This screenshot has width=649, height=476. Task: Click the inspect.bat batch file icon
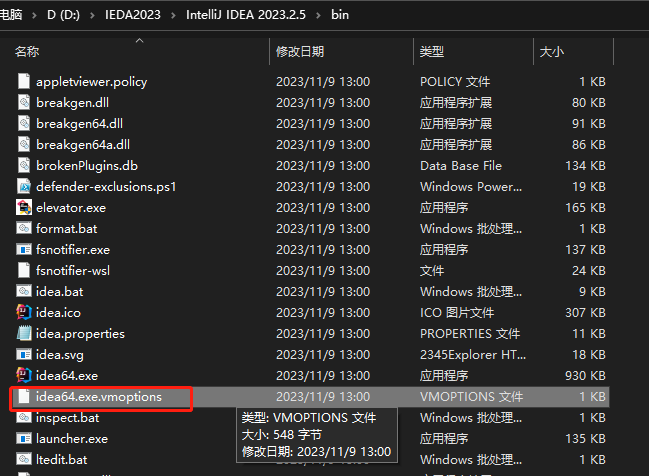(x=24, y=417)
